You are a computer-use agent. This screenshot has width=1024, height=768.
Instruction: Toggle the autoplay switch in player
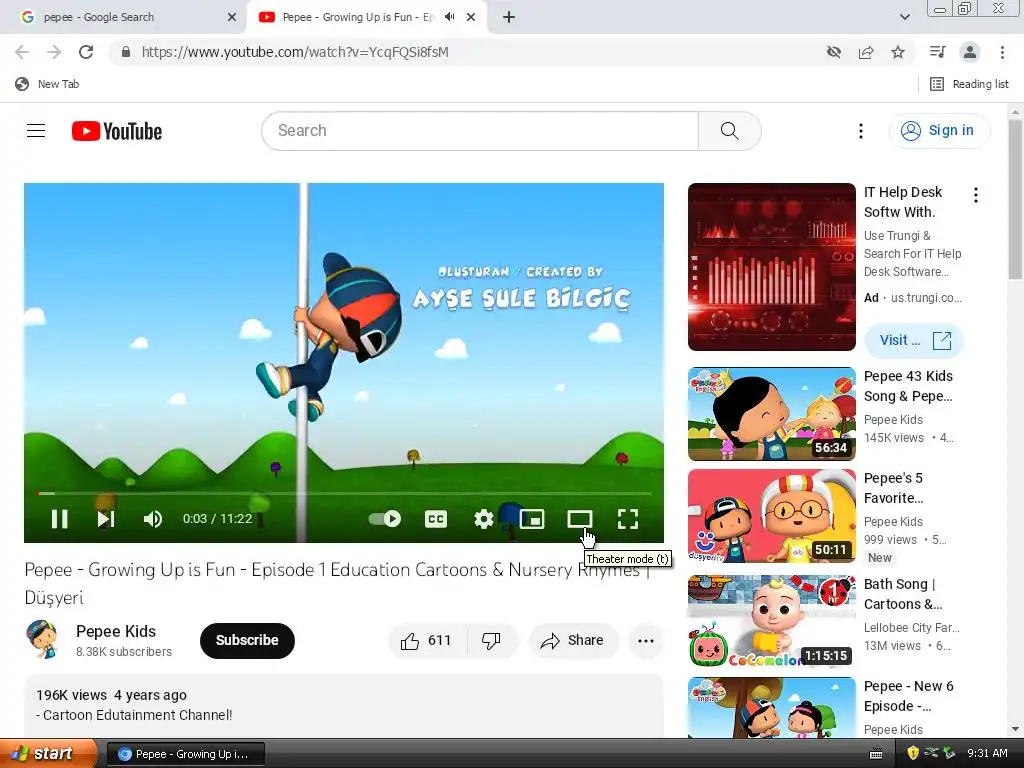(x=385, y=519)
